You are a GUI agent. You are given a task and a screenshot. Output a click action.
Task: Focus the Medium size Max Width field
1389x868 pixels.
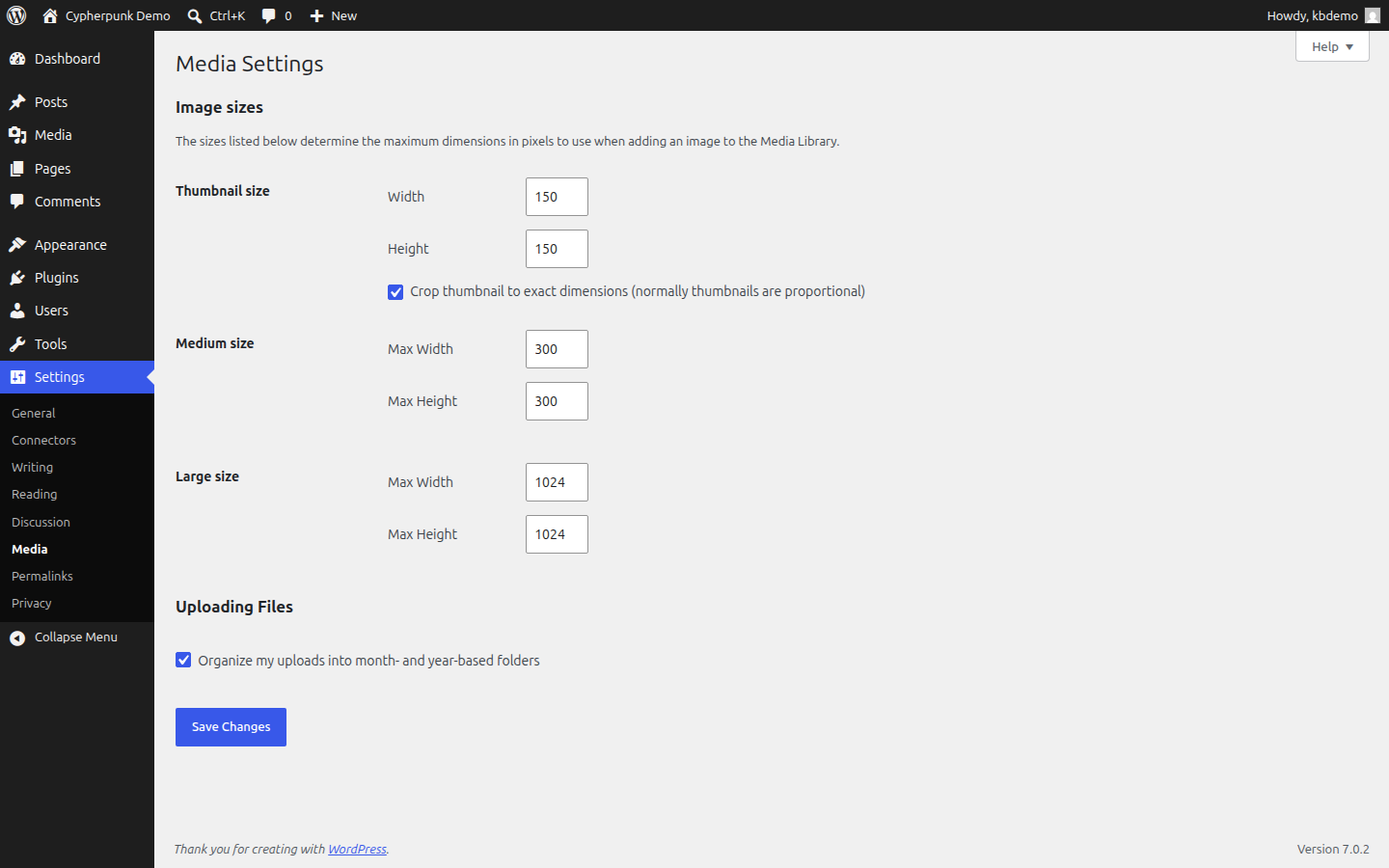(x=557, y=349)
